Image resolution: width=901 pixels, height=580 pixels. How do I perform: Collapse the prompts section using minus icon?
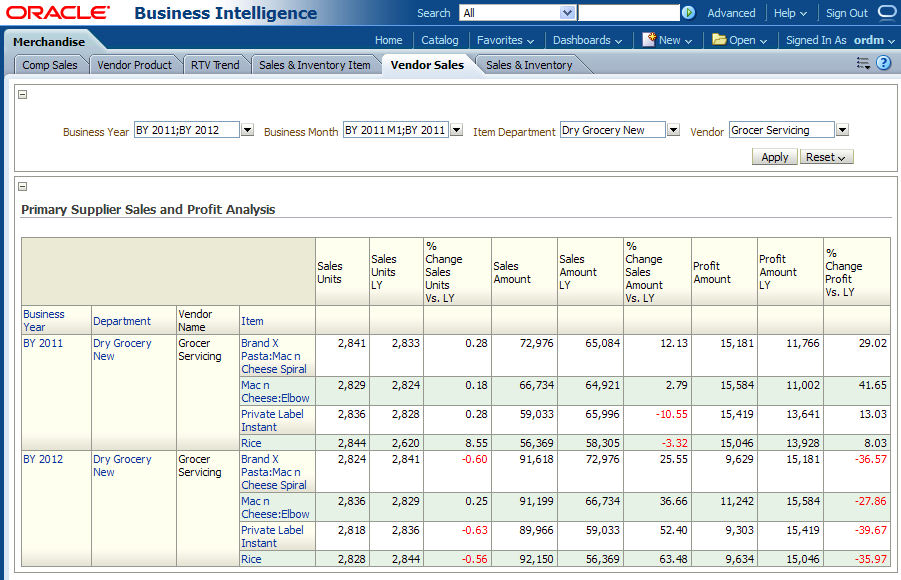coord(23,95)
